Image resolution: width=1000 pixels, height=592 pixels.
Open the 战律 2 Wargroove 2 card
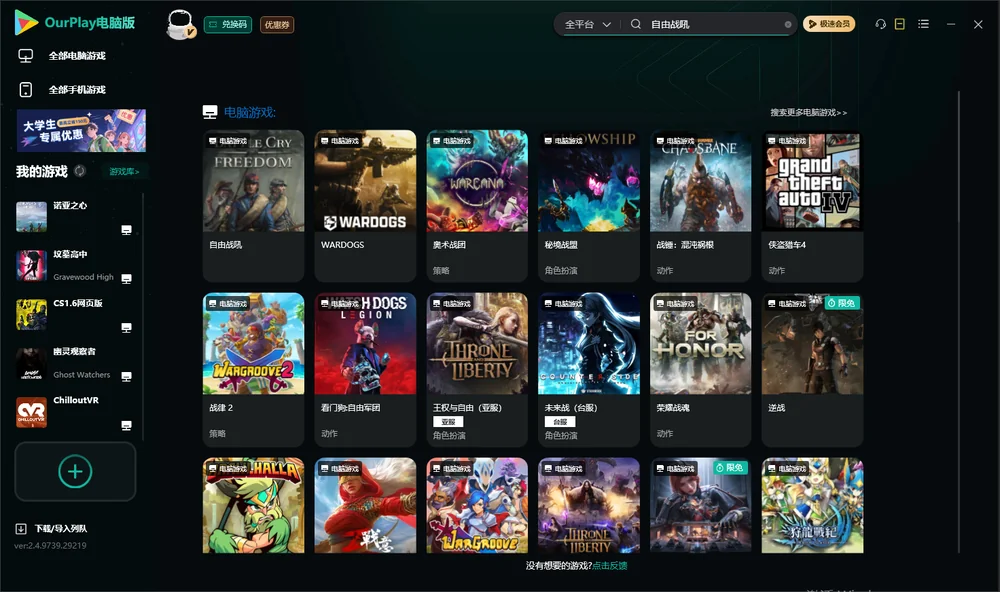point(253,369)
